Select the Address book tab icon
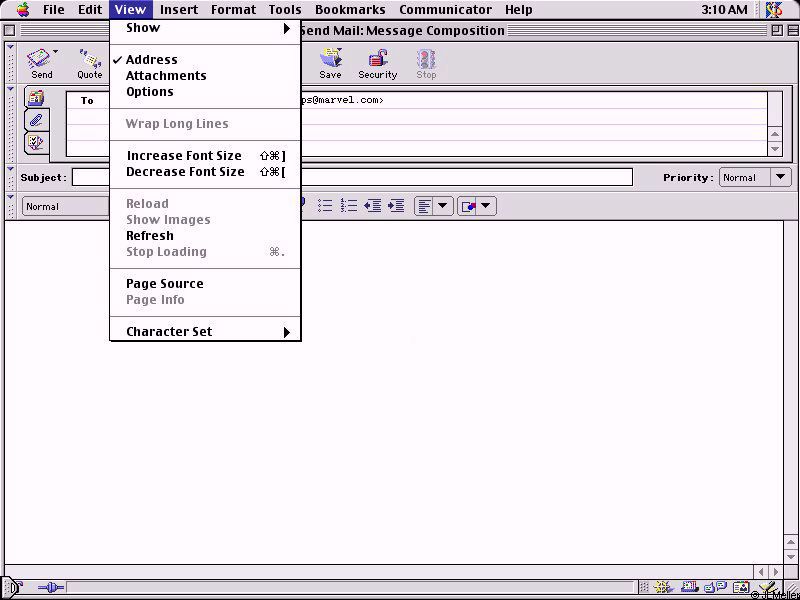Image resolution: width=800 pixels, height=600 pixels. 36,97
